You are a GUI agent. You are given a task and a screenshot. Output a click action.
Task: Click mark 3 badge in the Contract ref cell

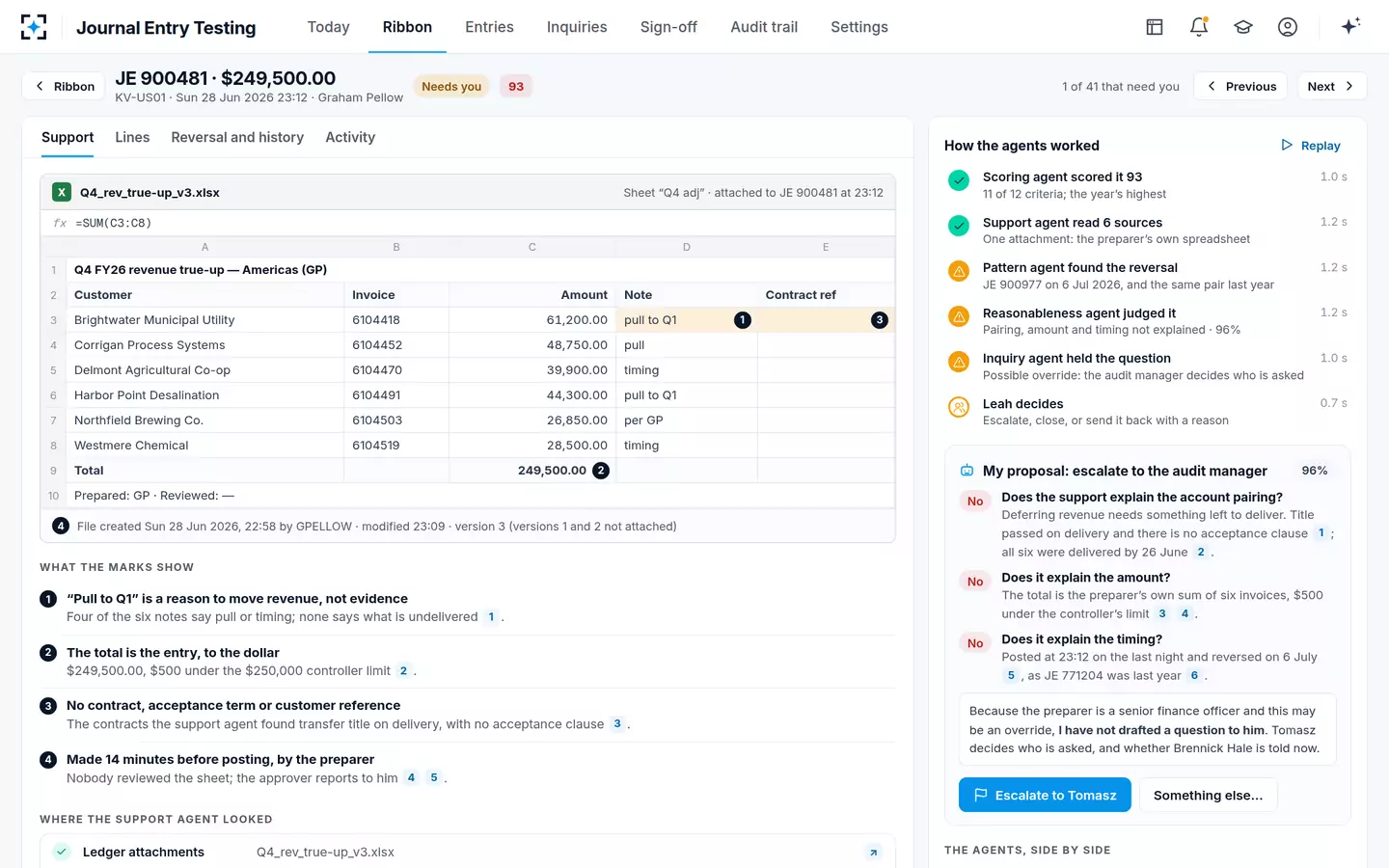[880, 320]
